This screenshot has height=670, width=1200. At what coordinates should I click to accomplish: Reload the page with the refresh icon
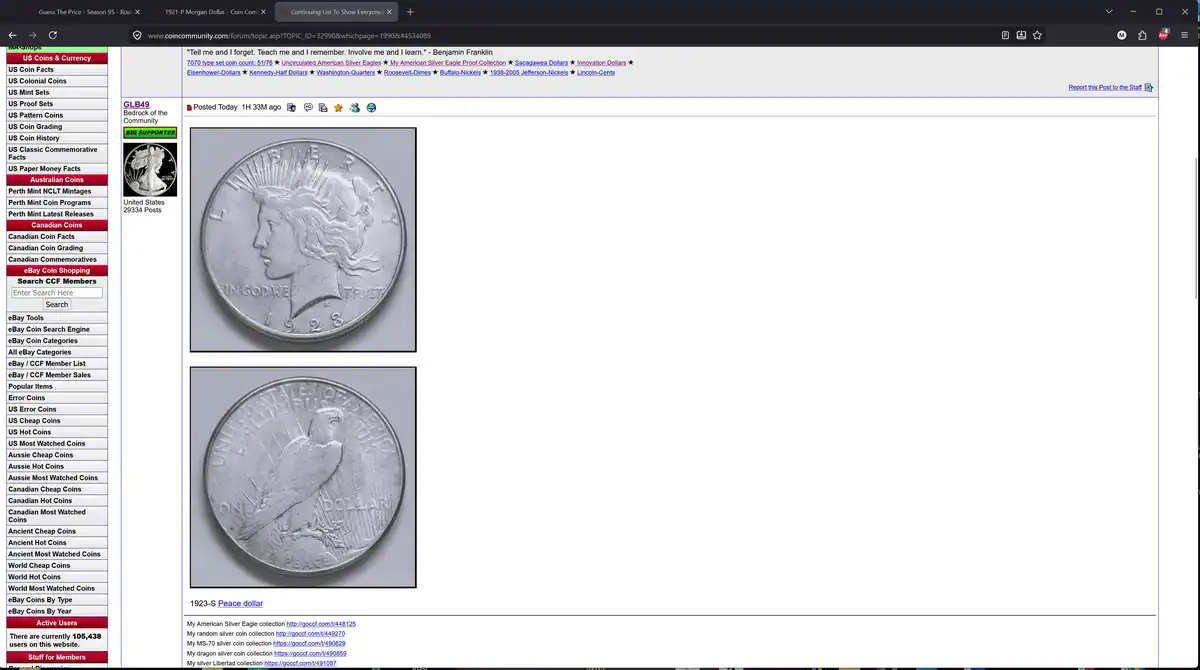click(x=52, y=35)
